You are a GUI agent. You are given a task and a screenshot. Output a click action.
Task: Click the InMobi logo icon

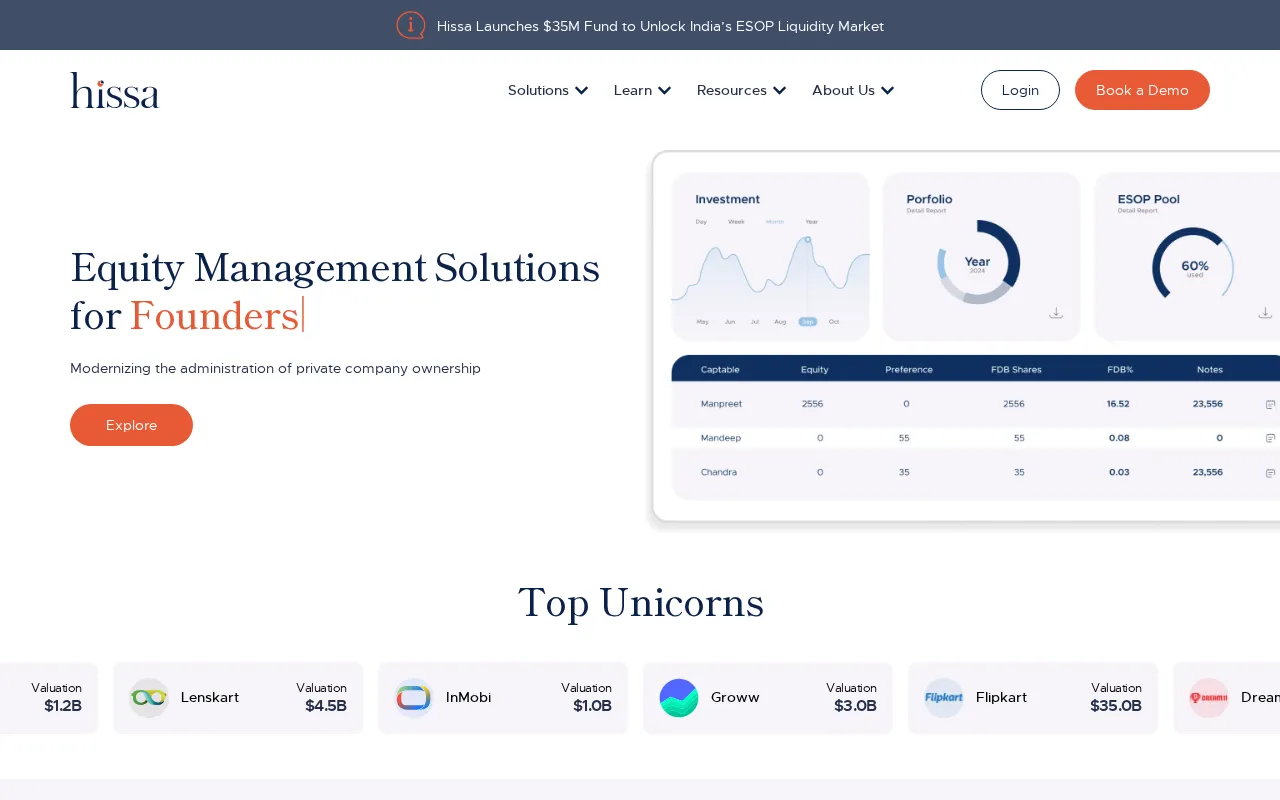(x=413, y=698)
